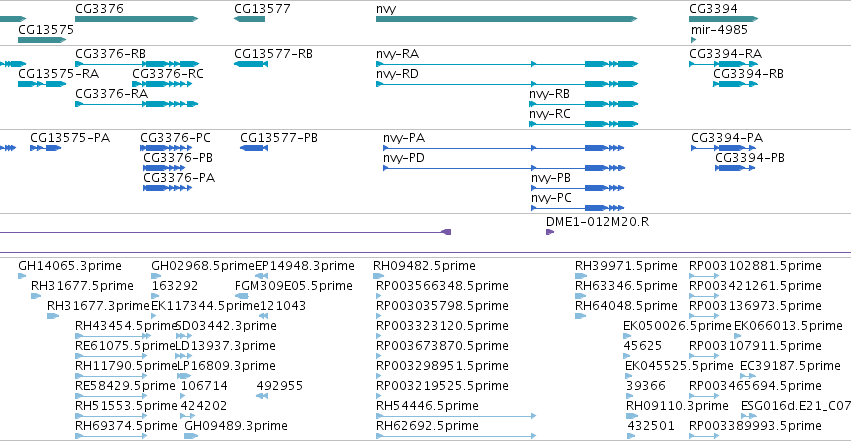Click the CG3394 gene label
The height and width of the screenshot is (441, 851).
pyautogui.click(x=713, y=9)
